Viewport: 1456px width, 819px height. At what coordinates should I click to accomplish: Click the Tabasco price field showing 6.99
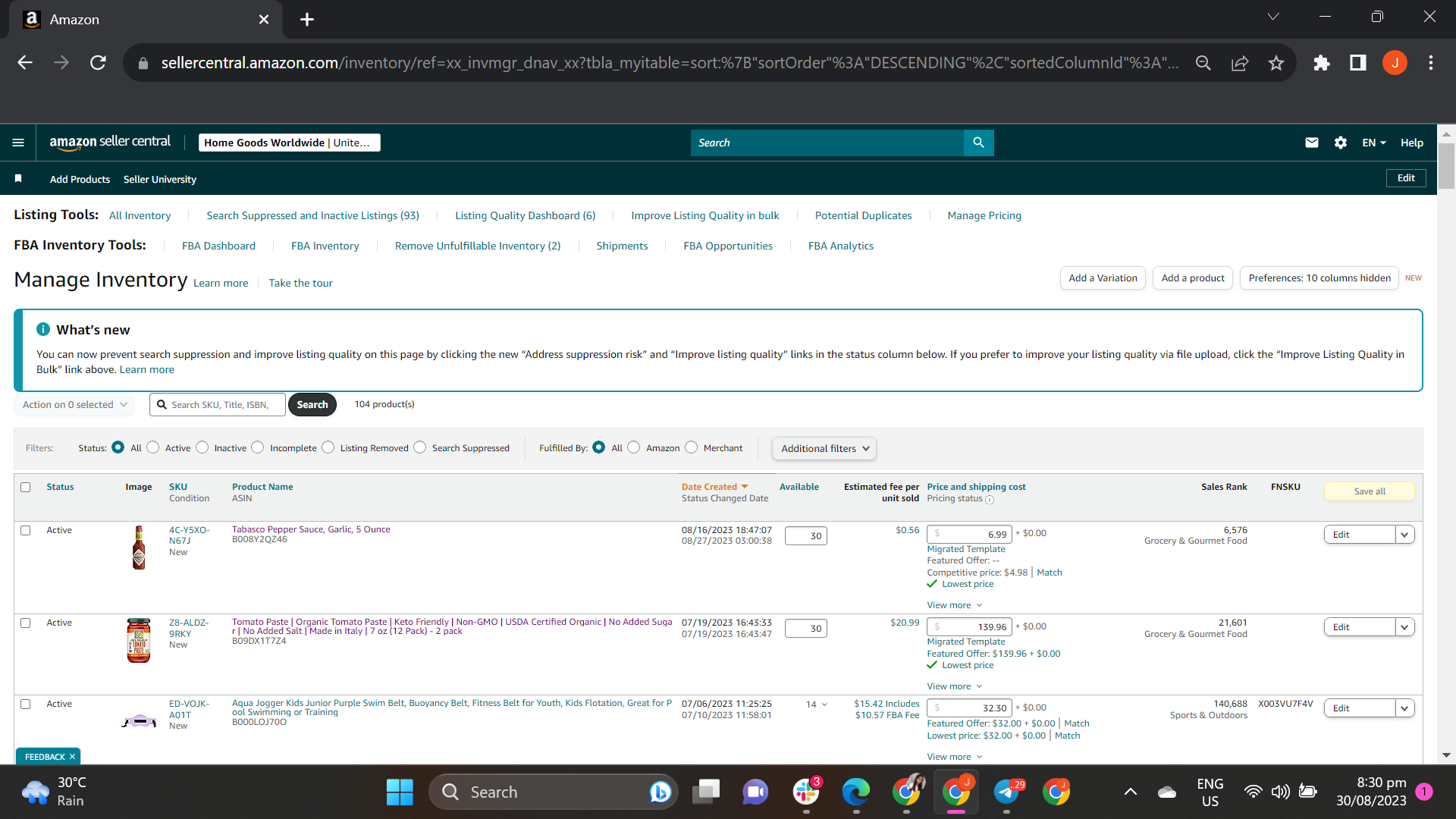pos(969,534)
